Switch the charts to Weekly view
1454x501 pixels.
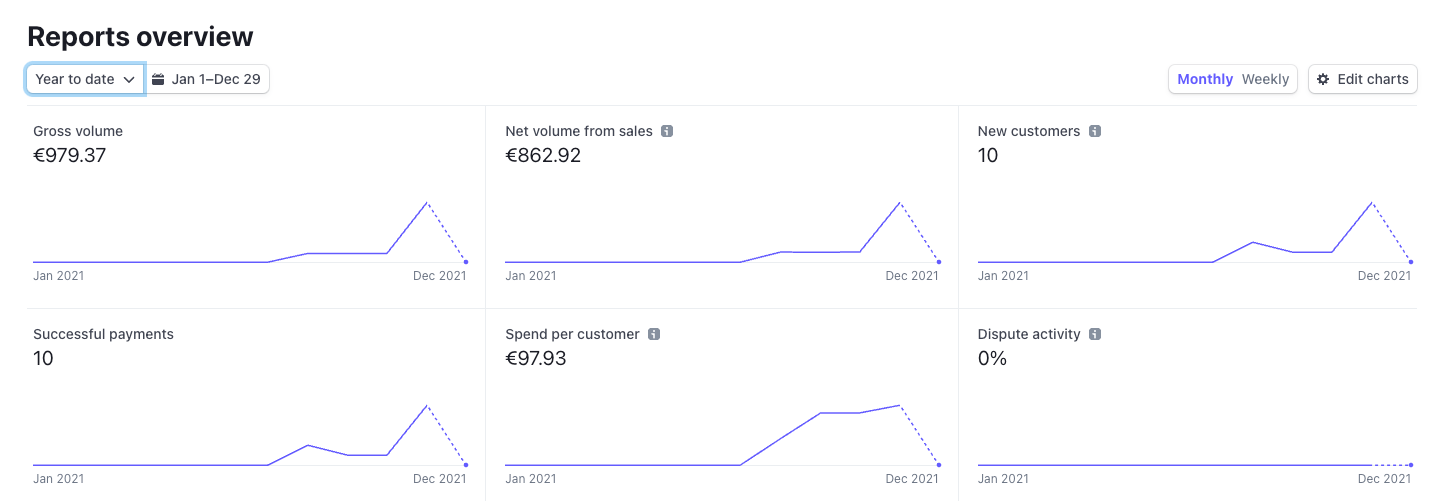pos(1265,79)
